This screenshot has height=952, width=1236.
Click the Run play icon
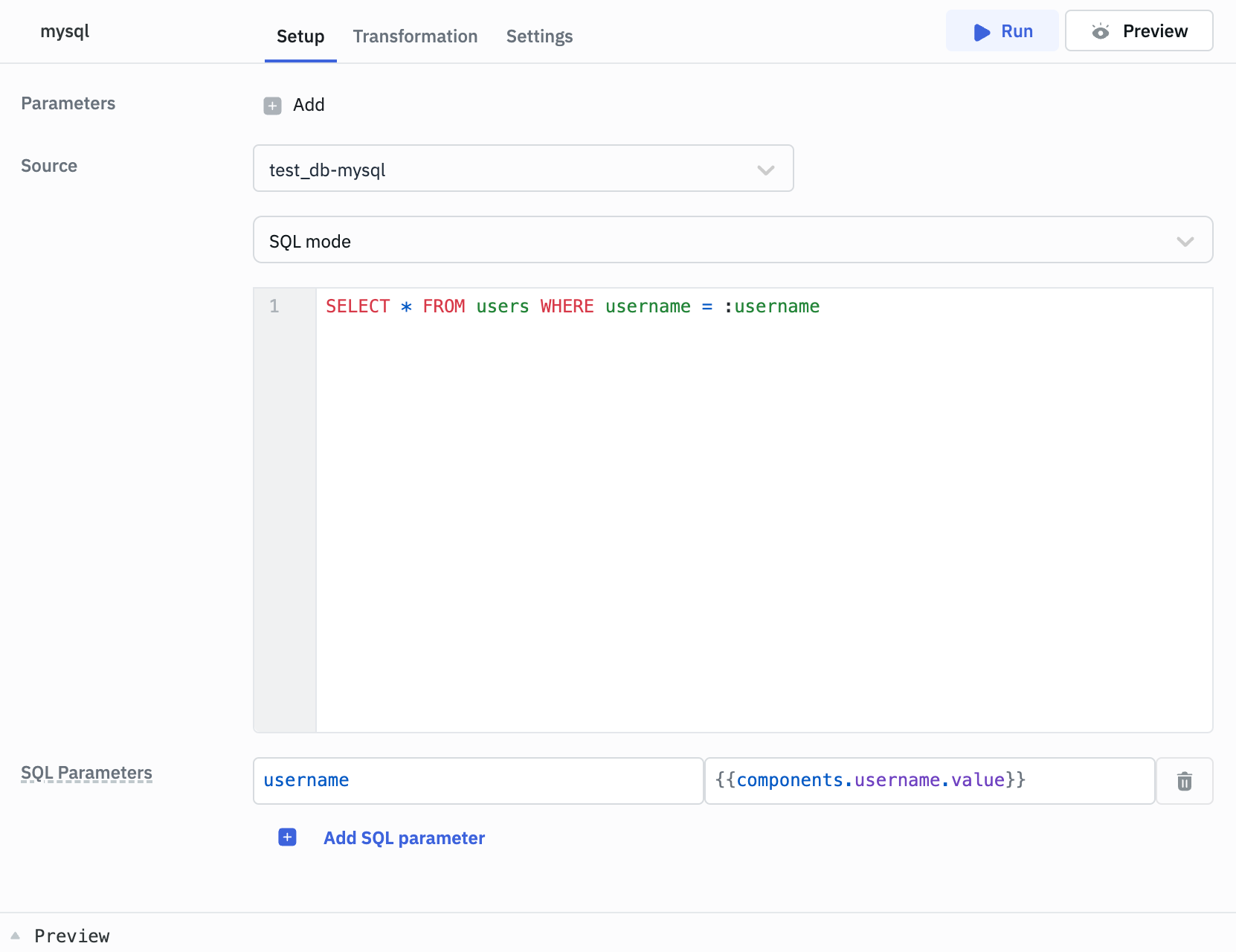(982, 32)
